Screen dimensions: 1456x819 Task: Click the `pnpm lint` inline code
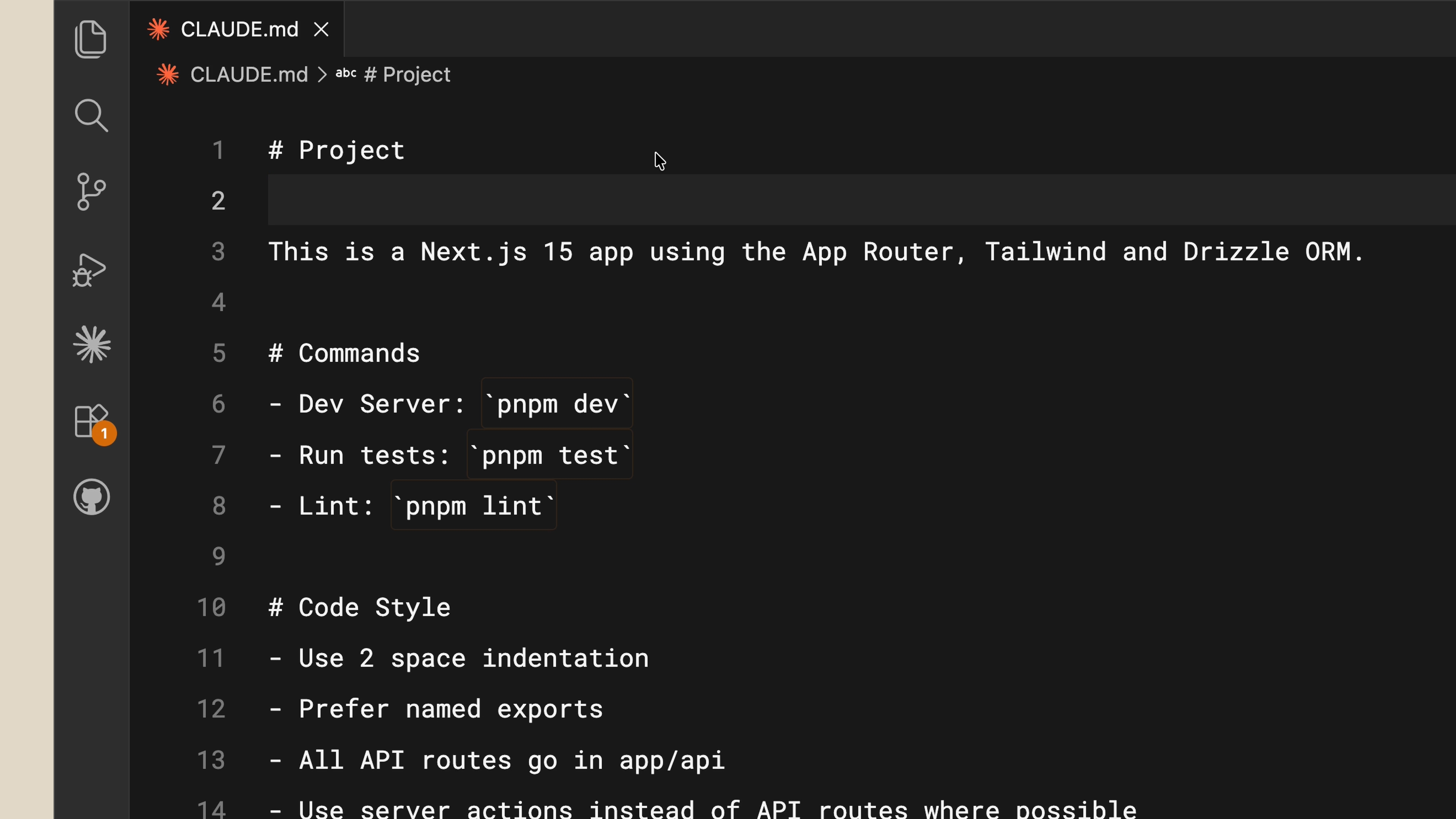474,506
